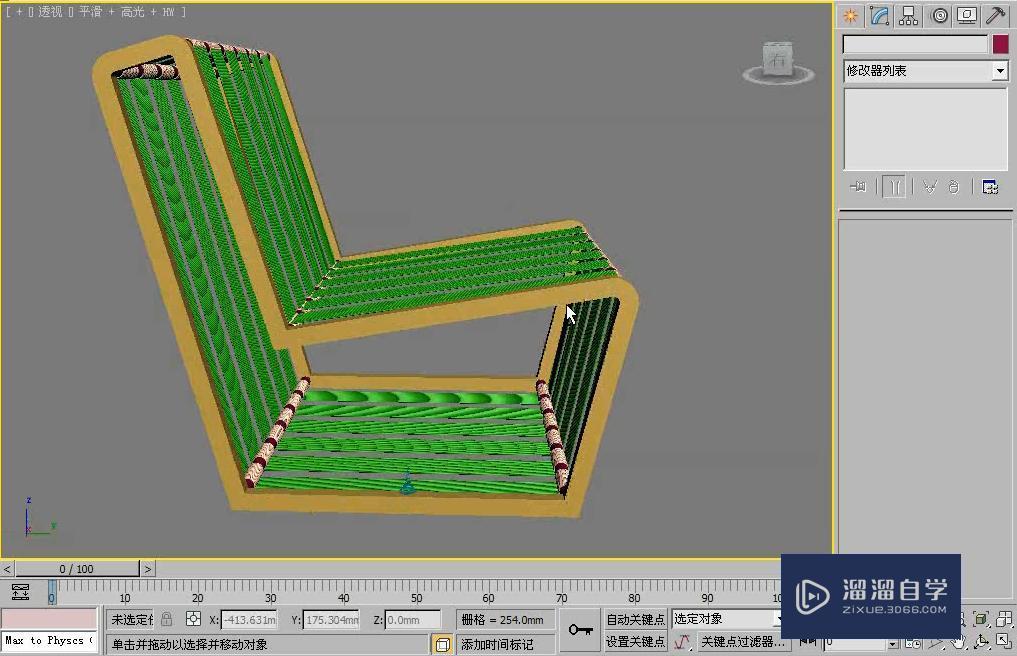Click default key tangent curve icon
This screenshot has width=1017, height=656.
[x=682, y=642]
